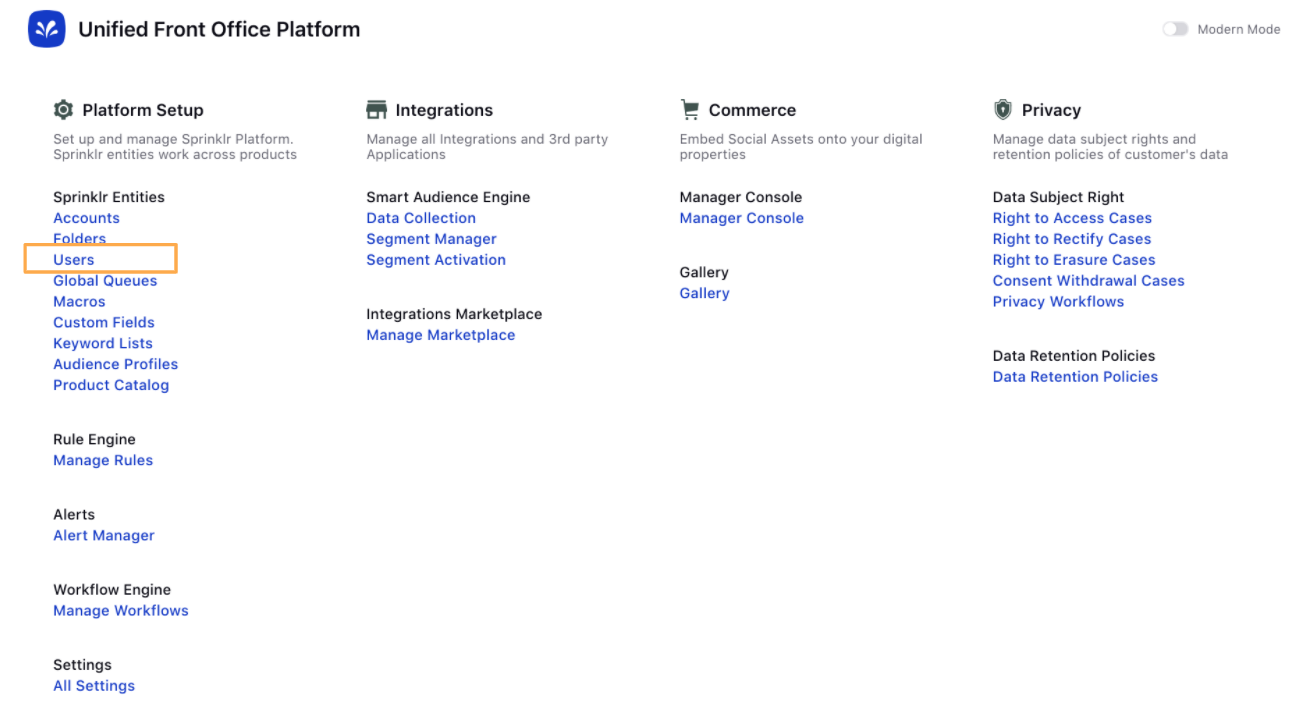Open the Manager Console link

click(x=742, y=218)
